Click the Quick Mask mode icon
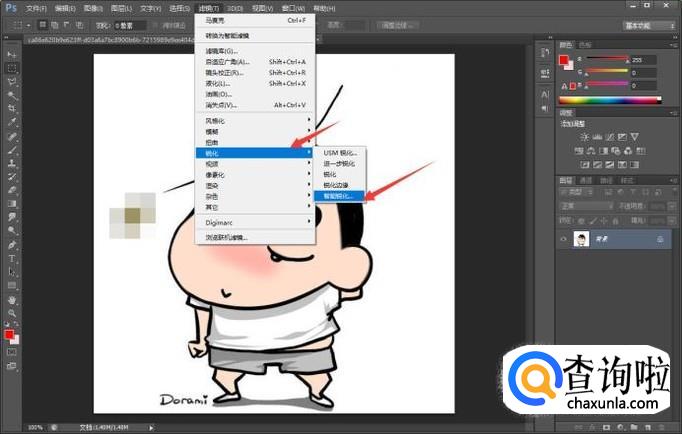Image resolution: width=682 pixels, height=434 pixels. click(x=12, y=352)
